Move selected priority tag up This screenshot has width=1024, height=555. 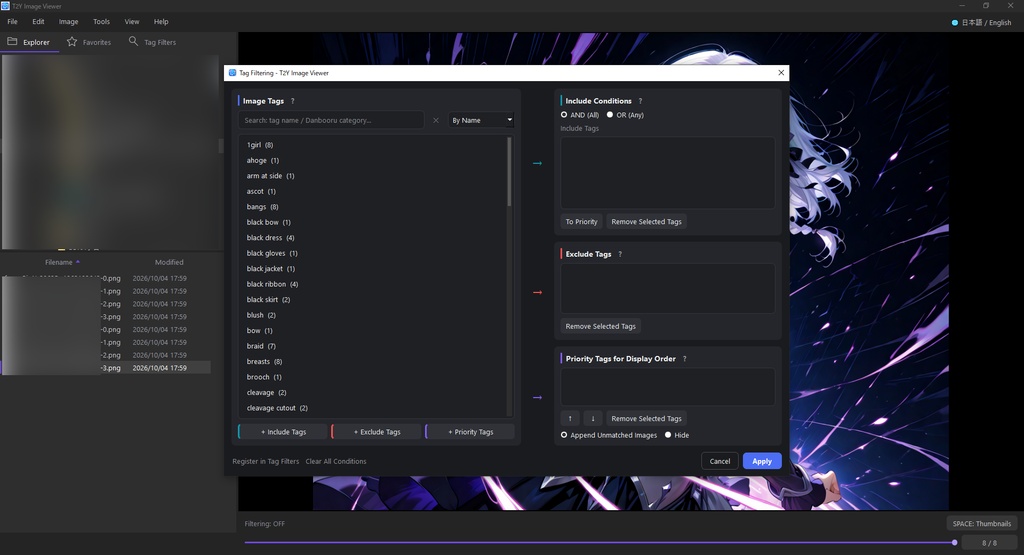click(569, 419)
